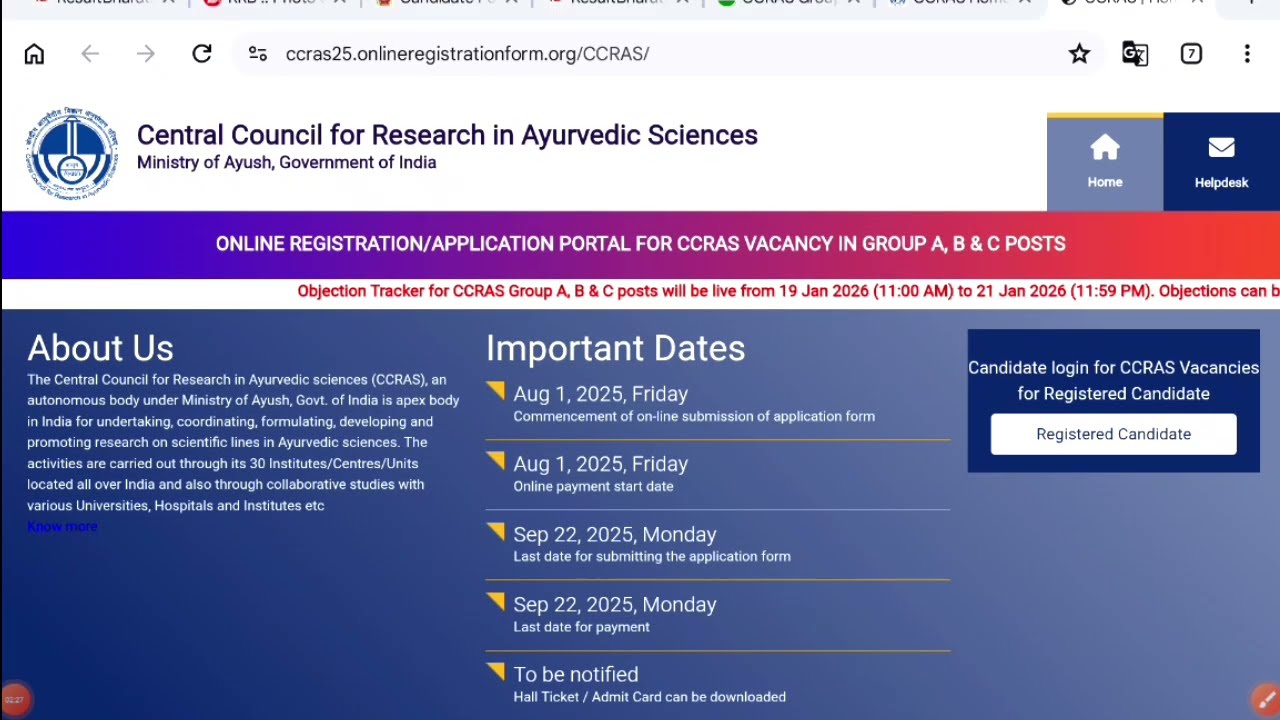Click the About Us description paragraph
Viewport: 1280px width, 720px height.
pyautogui.click(x=243, y=442)
